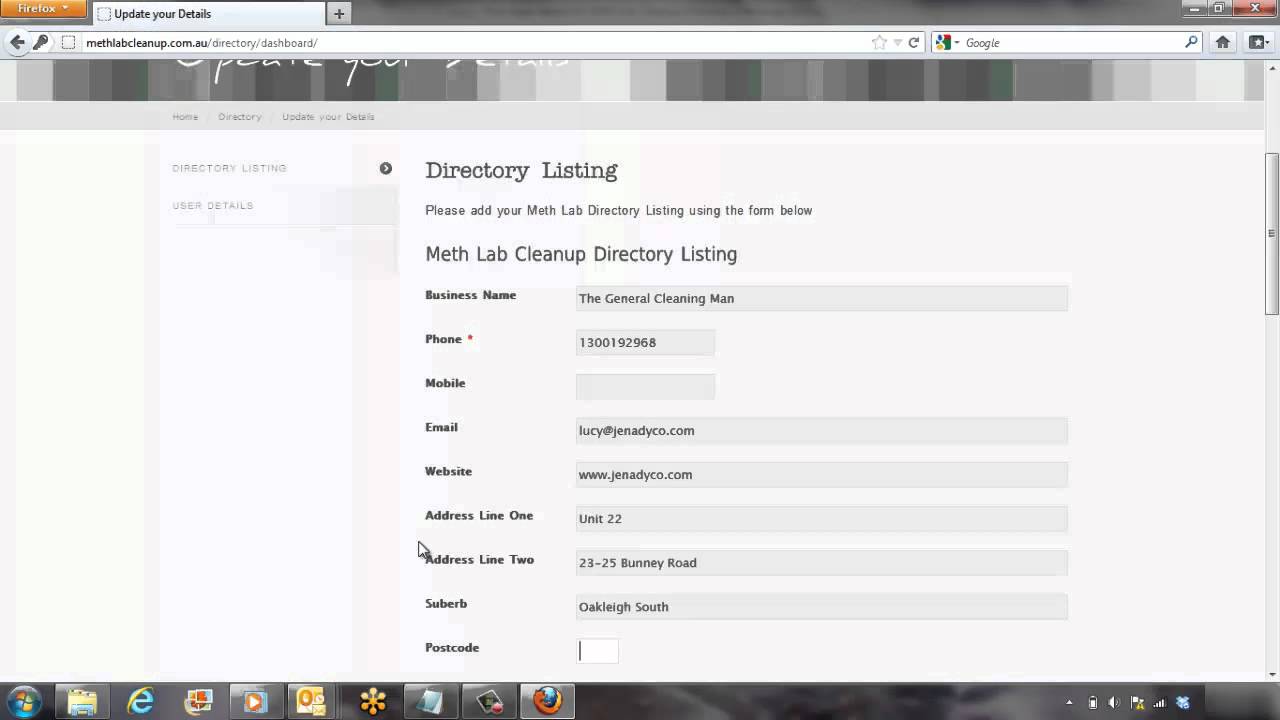The image size is (1280, 720).
Task: Click the Directory breadcrumb link
Action: pyautogui.click(x=240, y=117)
